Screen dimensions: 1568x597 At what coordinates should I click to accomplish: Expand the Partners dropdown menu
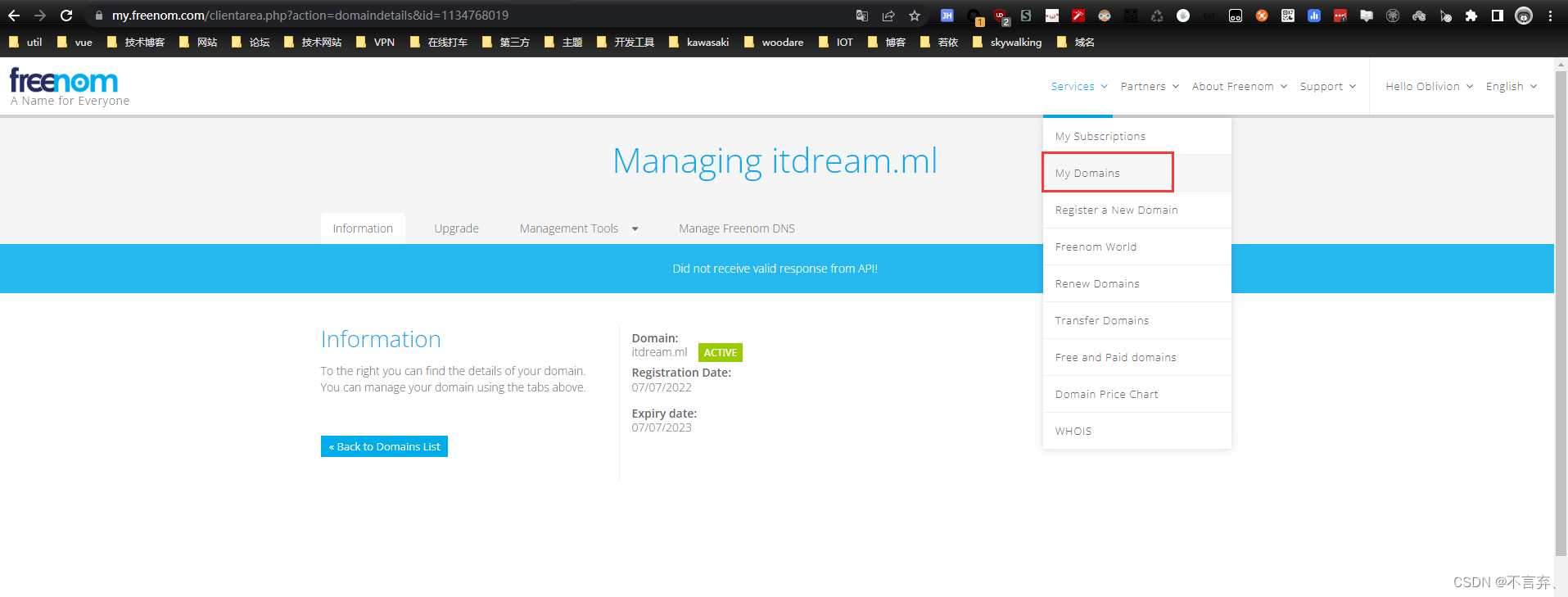pyautogui.click(x=1150, y=86)
